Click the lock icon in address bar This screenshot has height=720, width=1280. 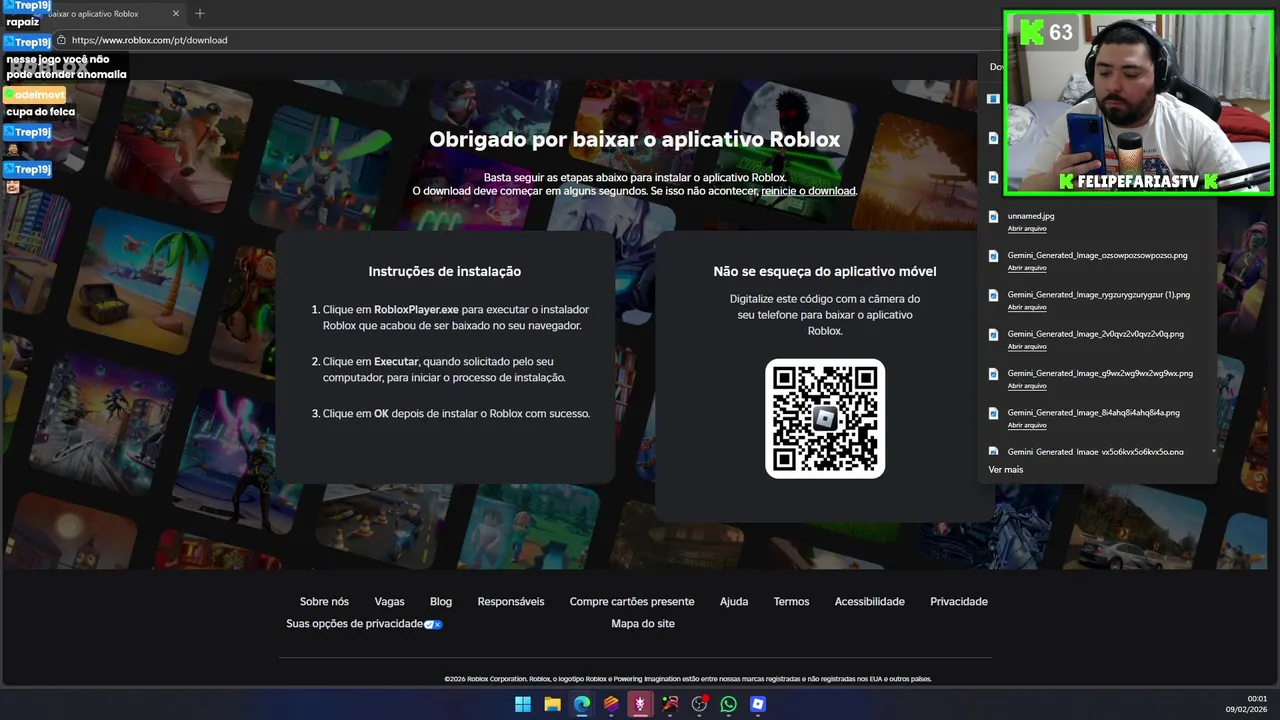pyautogui.click(x=61, y=40)
